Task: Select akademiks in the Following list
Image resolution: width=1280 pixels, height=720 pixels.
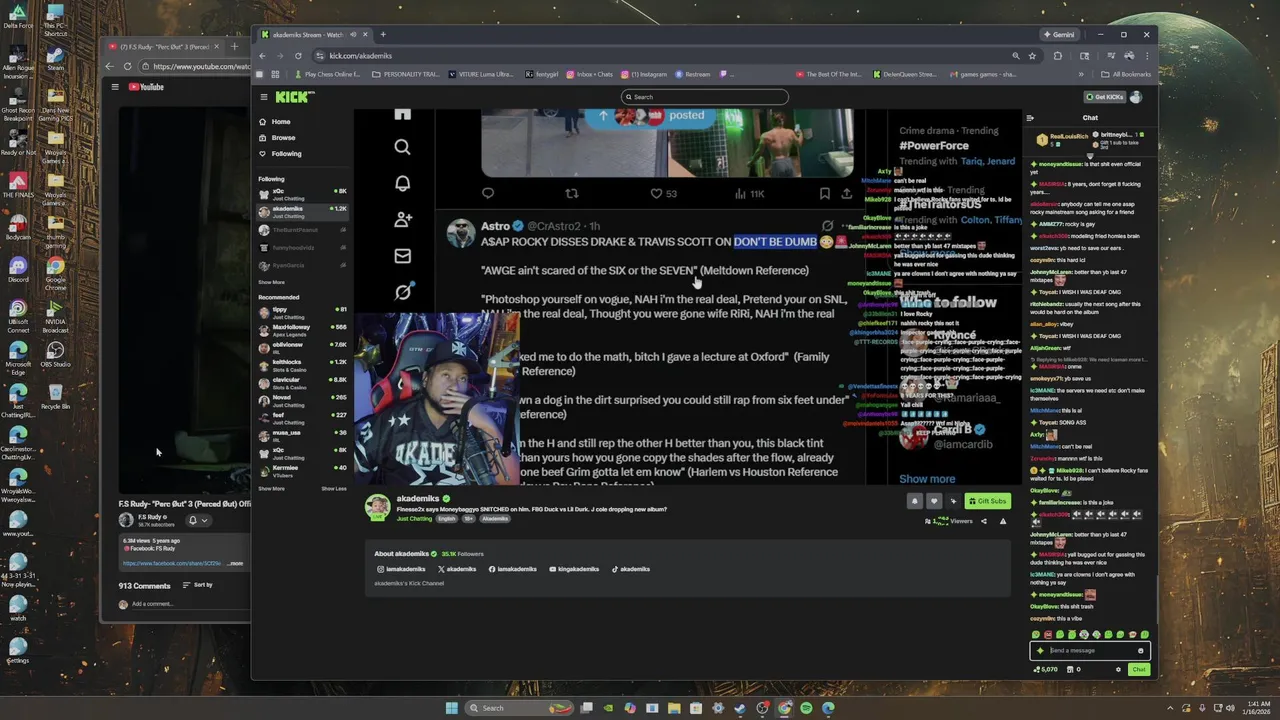Action: point(302,211)
